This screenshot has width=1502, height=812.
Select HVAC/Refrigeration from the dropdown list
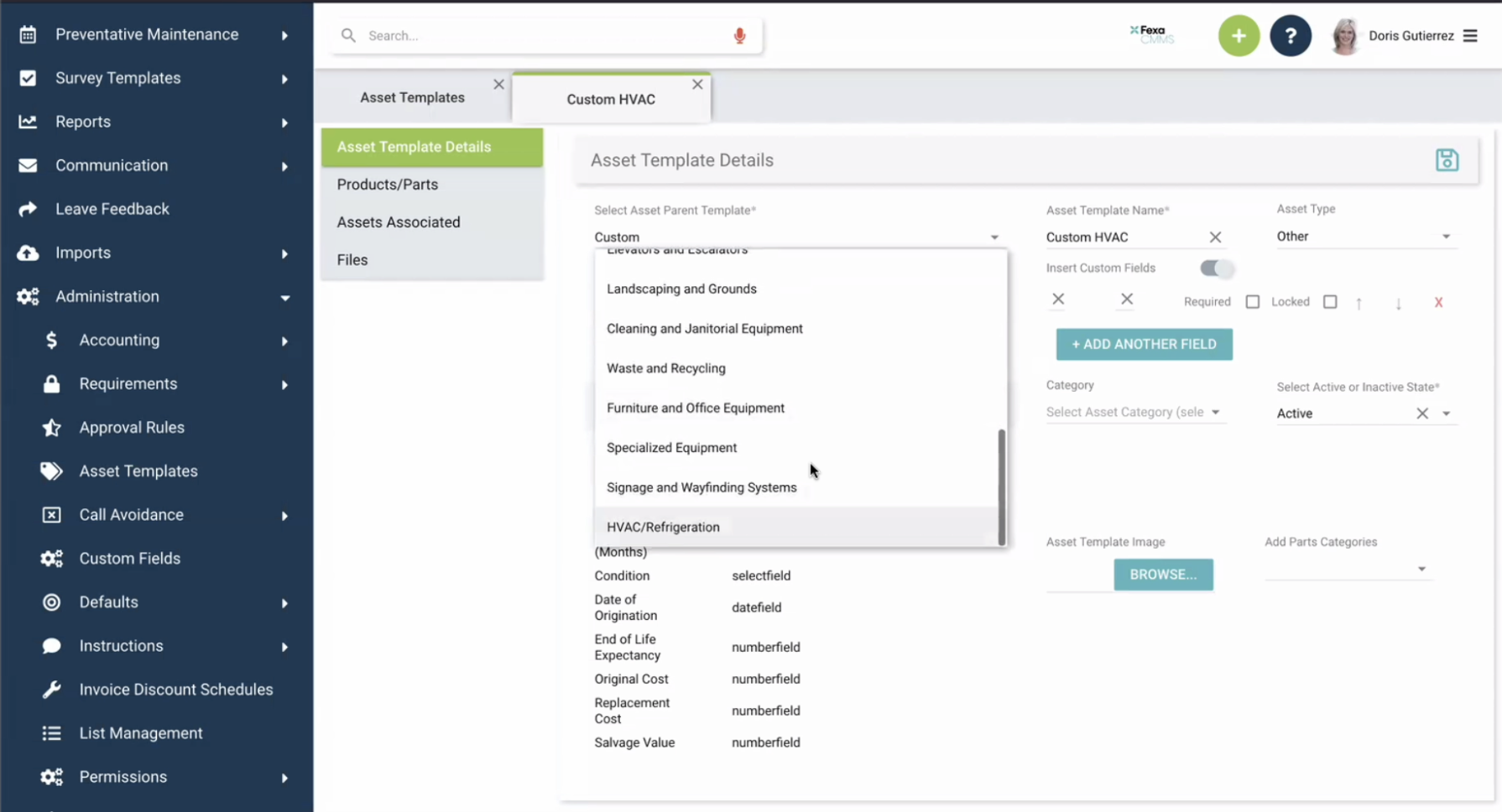tap(663, 528)
